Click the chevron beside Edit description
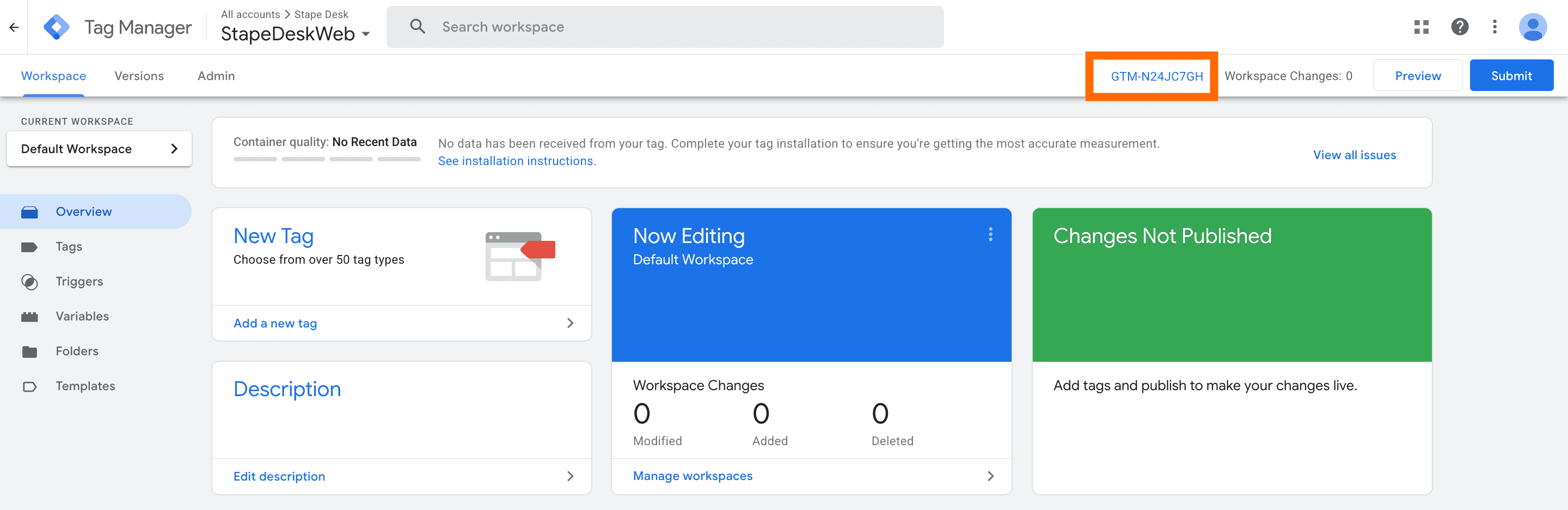Image resolution: width=1568 pixels, height=510 pixels. click(571, 476)
